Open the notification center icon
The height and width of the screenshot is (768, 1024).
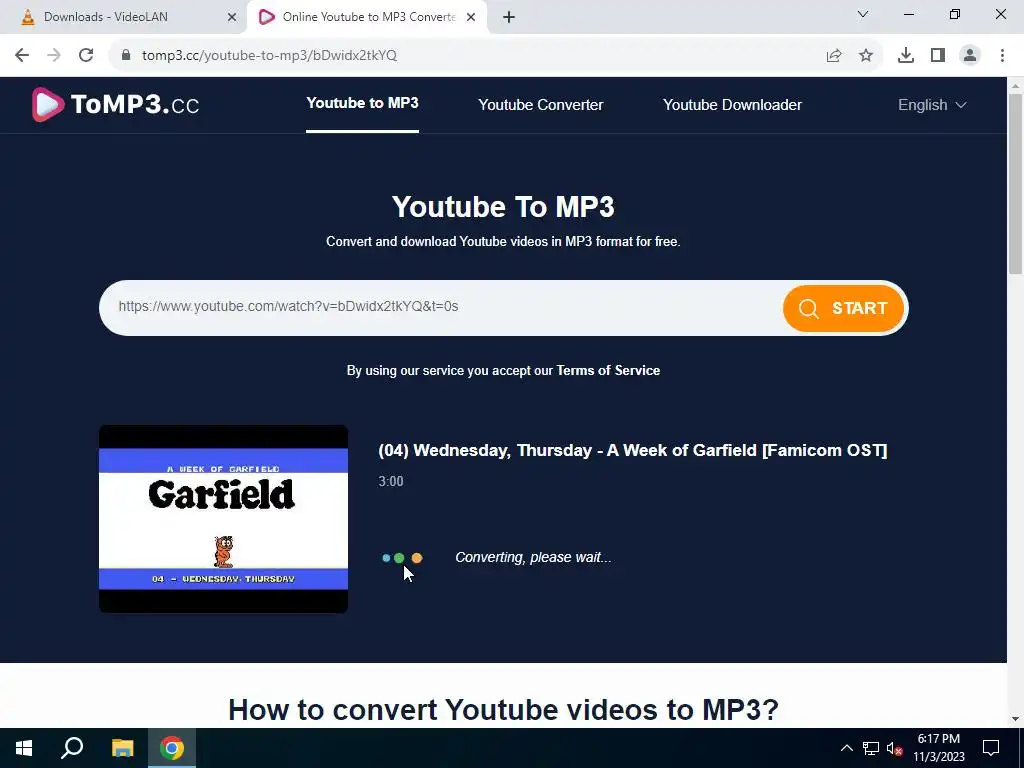coord(991,748)
